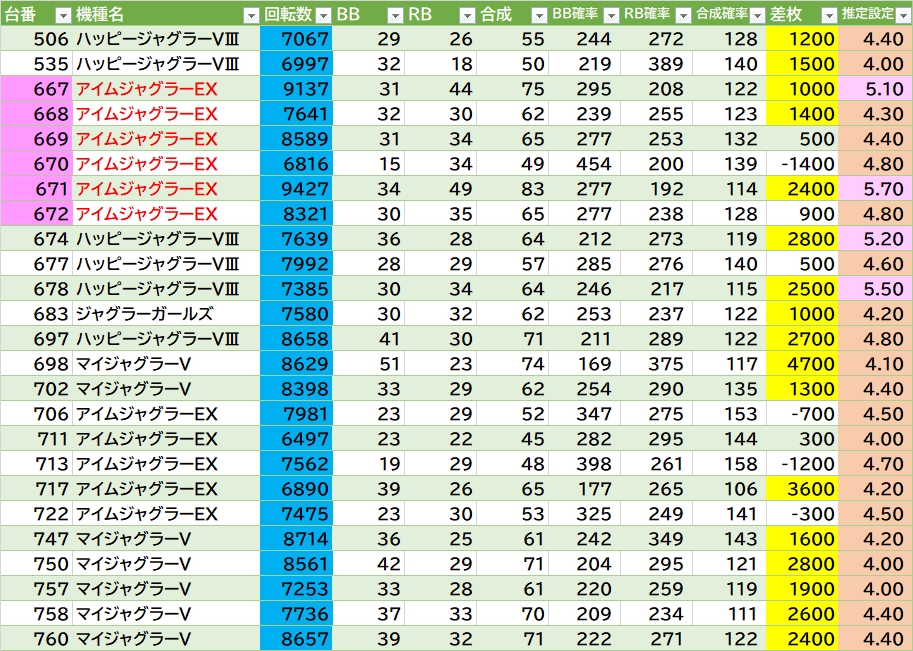The width and height of the screenshot is (913, 651).
Task: Select the RB確率 cell showing 349
Action: pos(656,539)
